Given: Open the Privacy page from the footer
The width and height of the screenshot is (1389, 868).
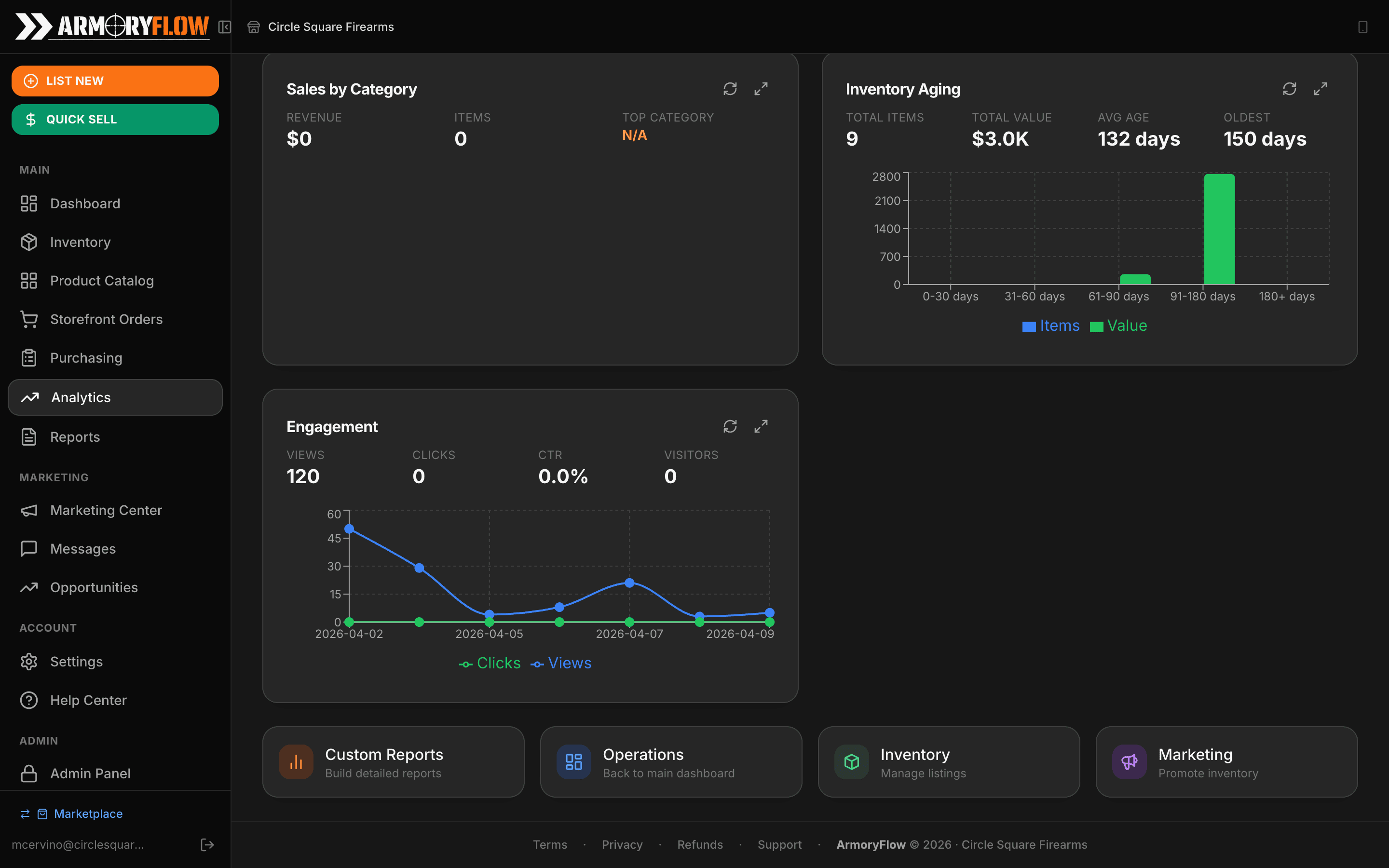Looking at the screenshot, I should tap(622, 844).
